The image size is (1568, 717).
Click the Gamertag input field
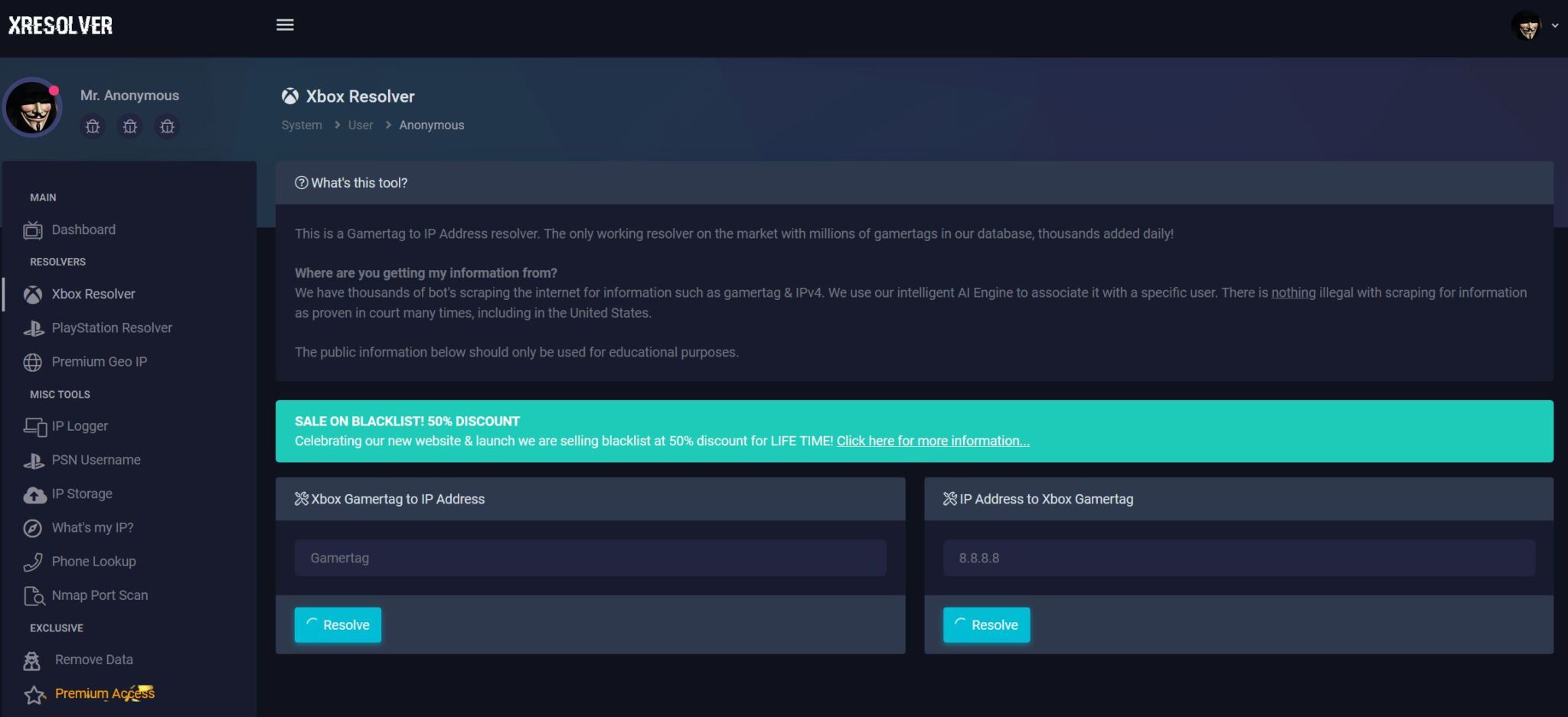click(x=590, y=558)
